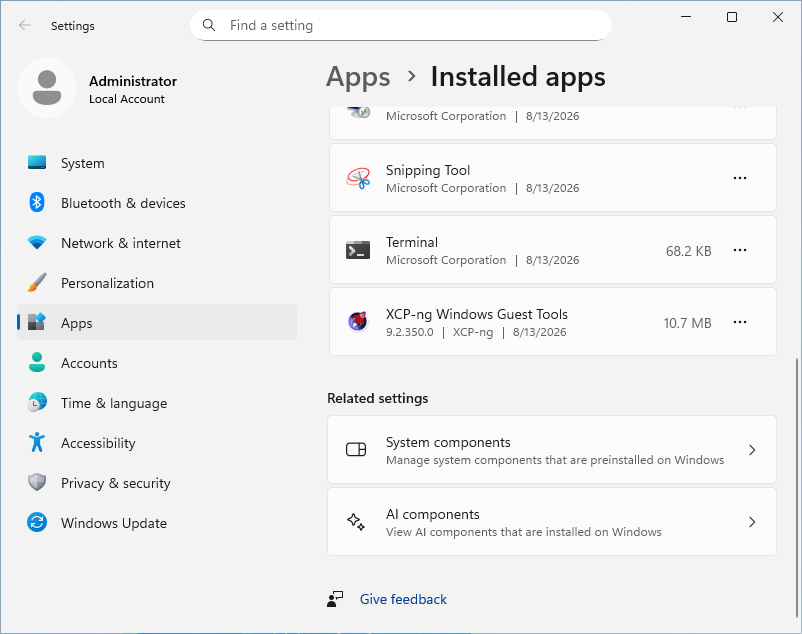Click the XCP-ng Windows Guest Tools icon

point(358,322)
